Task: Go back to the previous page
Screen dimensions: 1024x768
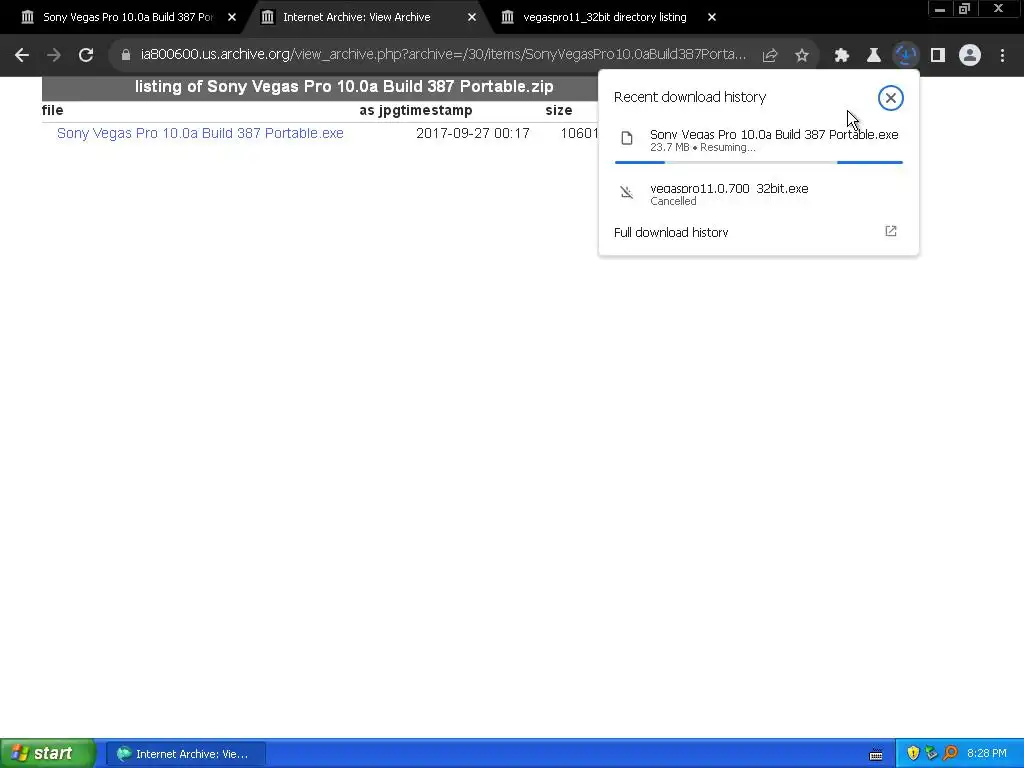Action: 22,55
